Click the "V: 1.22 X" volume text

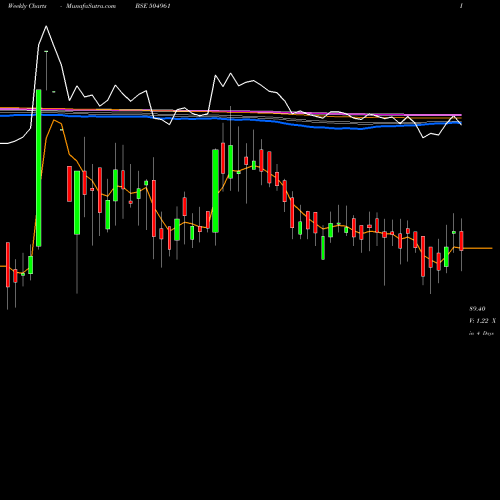tap(482, 321)
